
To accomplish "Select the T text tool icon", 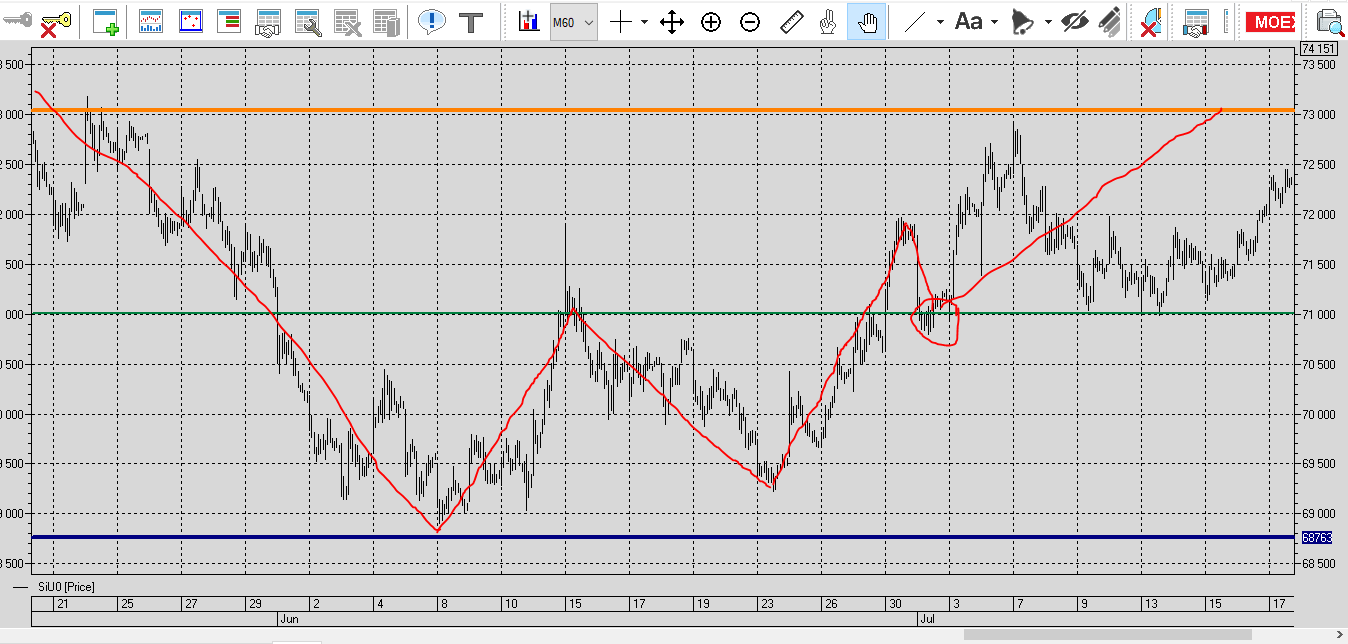I will coord(471,22).
